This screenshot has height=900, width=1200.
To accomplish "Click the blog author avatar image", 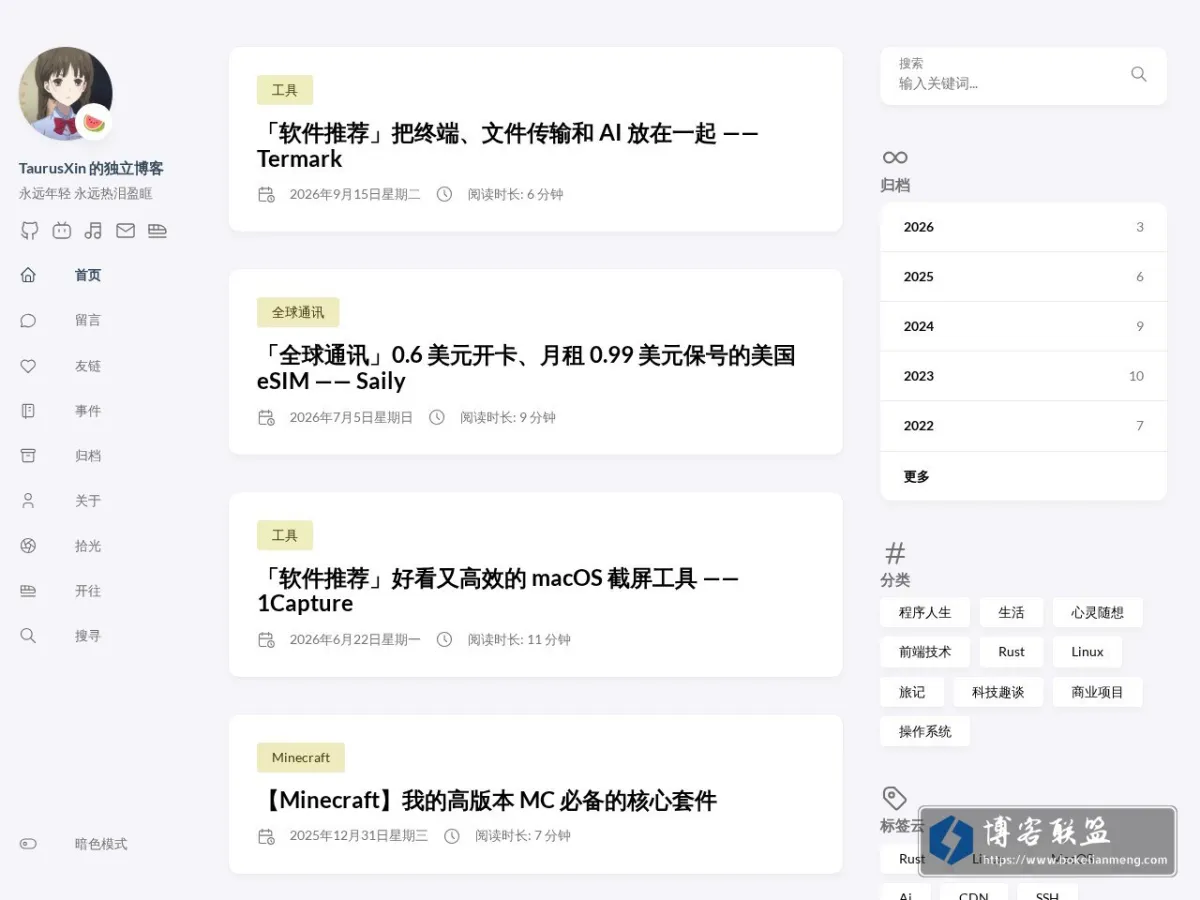I will tap(65, 93).
